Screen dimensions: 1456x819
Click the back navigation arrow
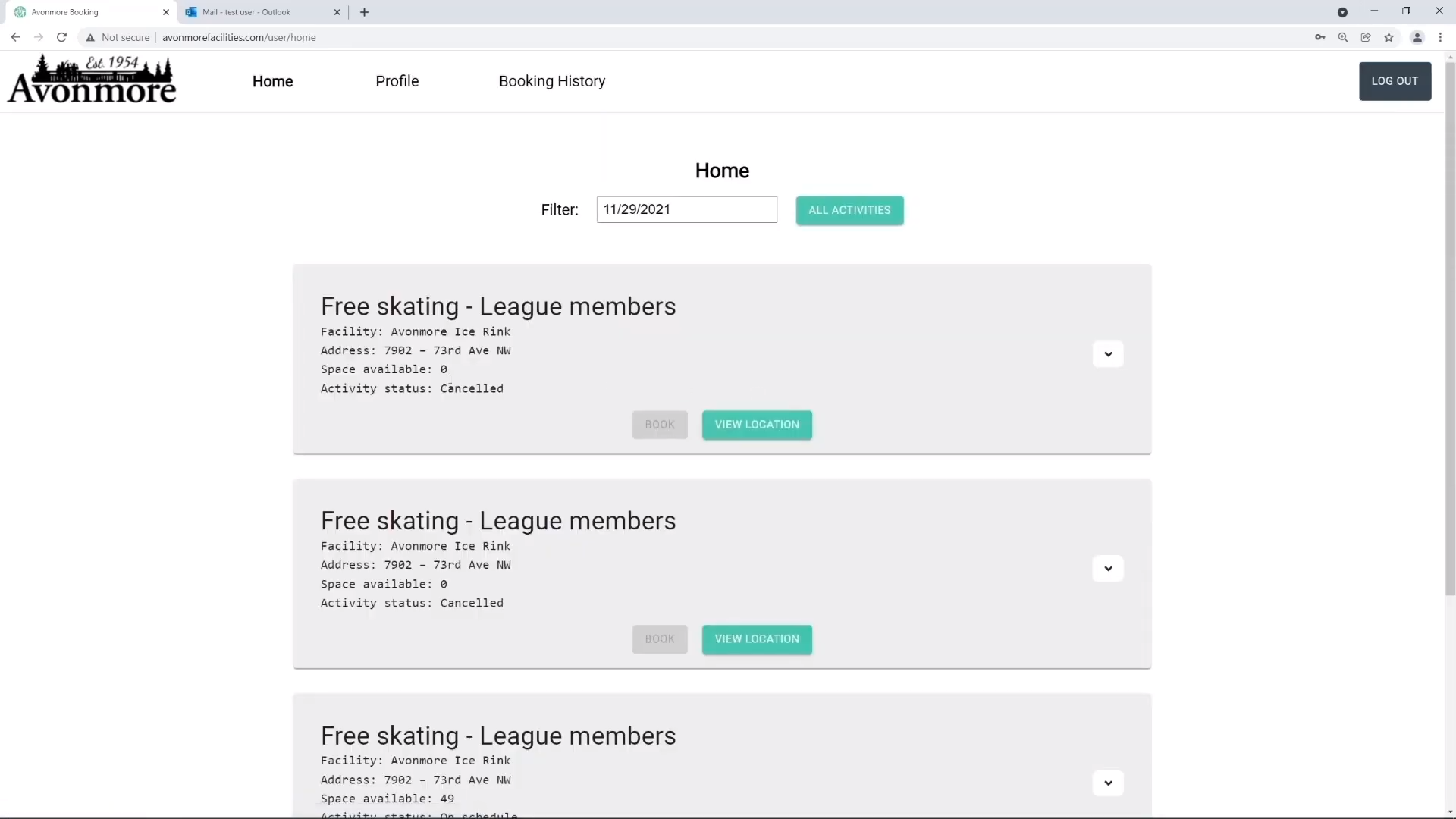tap(16, 37)
